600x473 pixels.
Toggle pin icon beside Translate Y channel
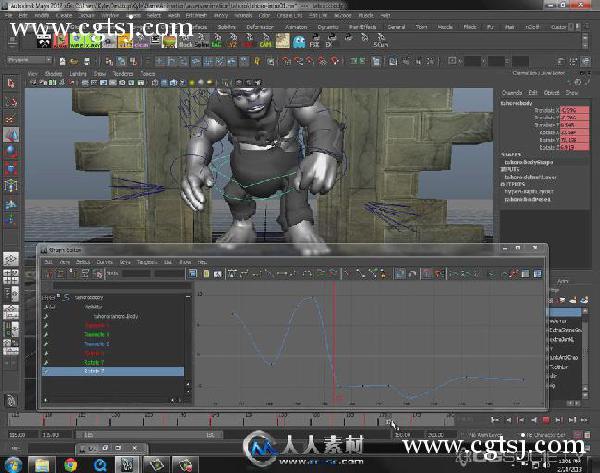pyautogui.click(x=46, y=334)
